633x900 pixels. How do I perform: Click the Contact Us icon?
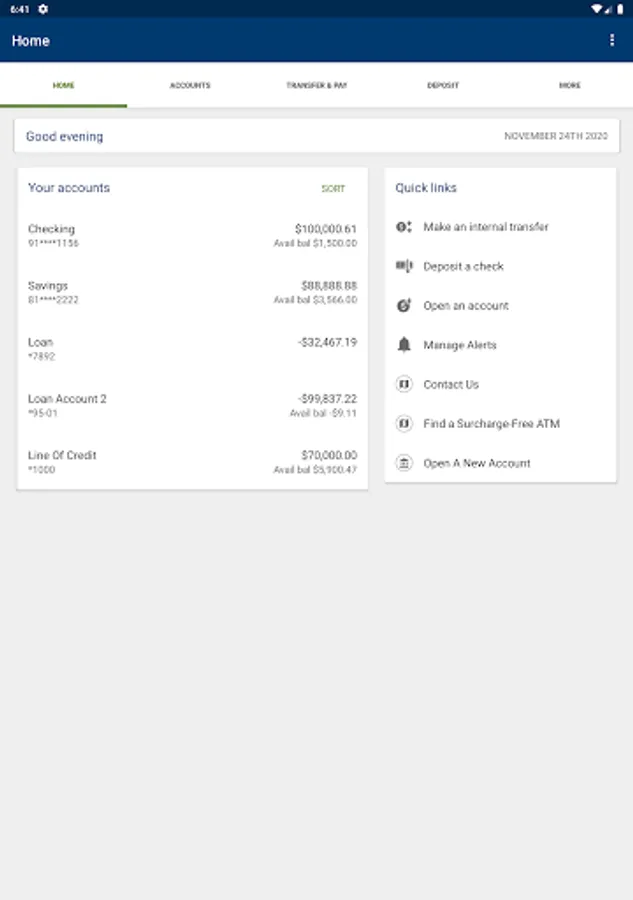[404, 384]
